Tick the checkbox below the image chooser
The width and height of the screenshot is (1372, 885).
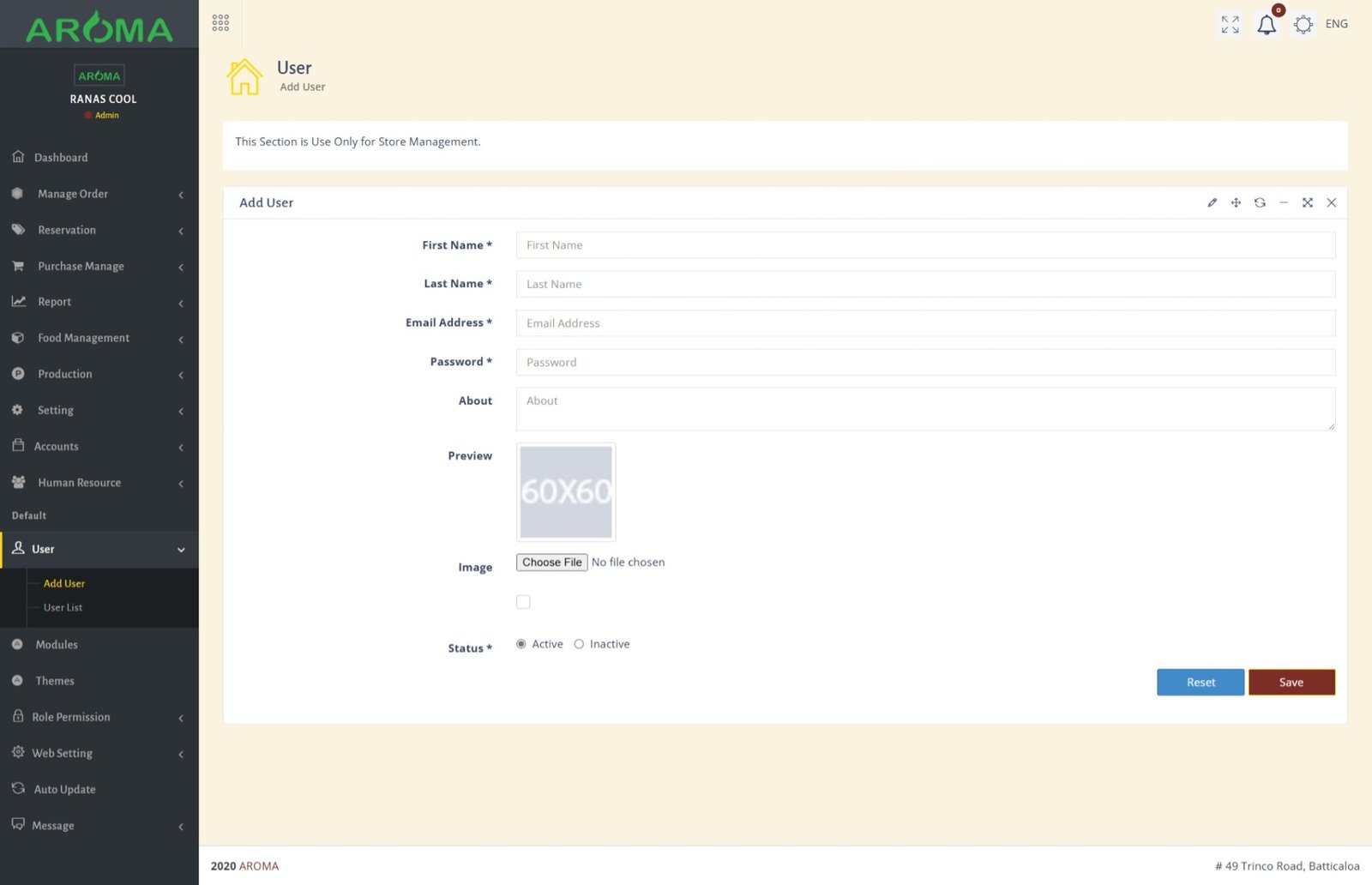pyautogui.click(x=523, y=602)
